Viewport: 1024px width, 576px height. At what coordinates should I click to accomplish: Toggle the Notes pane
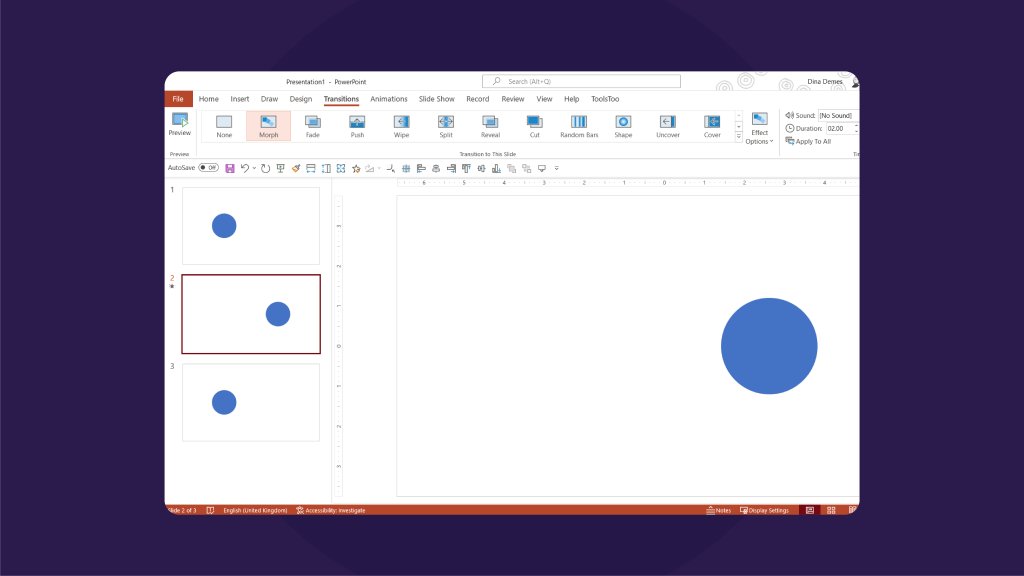(719, 510)
